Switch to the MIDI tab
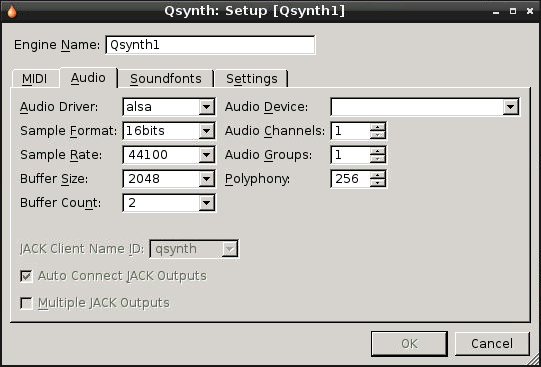This screenshot has width=541, height=367. click(x=35, y=79)
